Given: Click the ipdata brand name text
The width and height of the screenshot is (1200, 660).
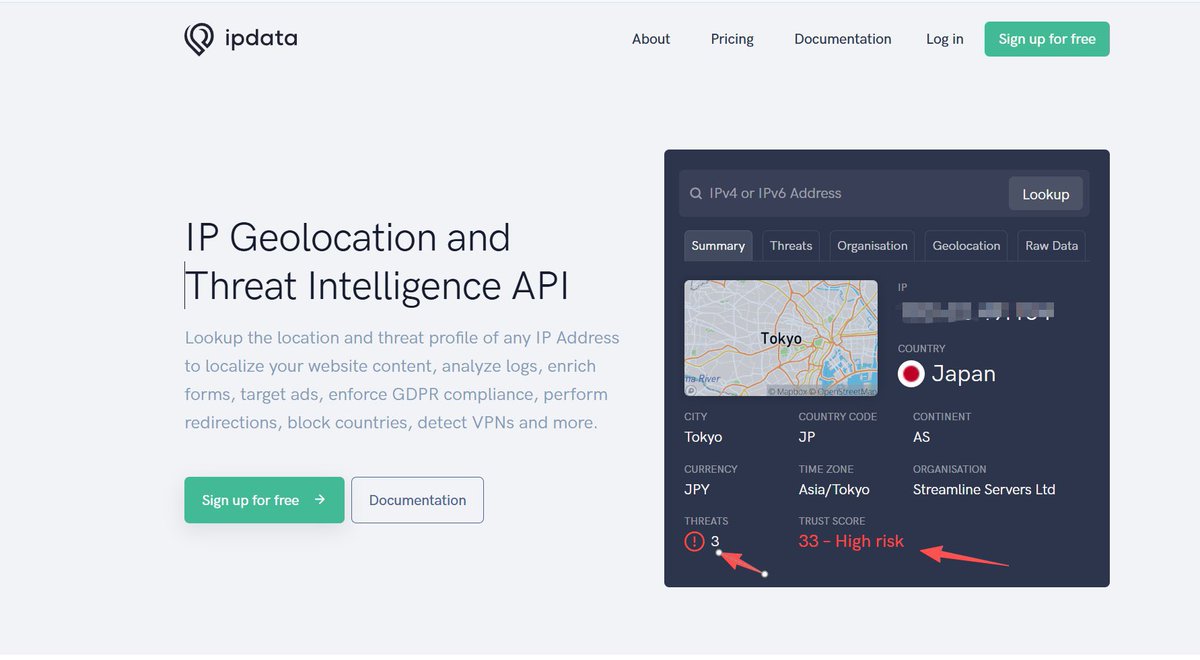Looking at the screenshot, I should point(261,39).
